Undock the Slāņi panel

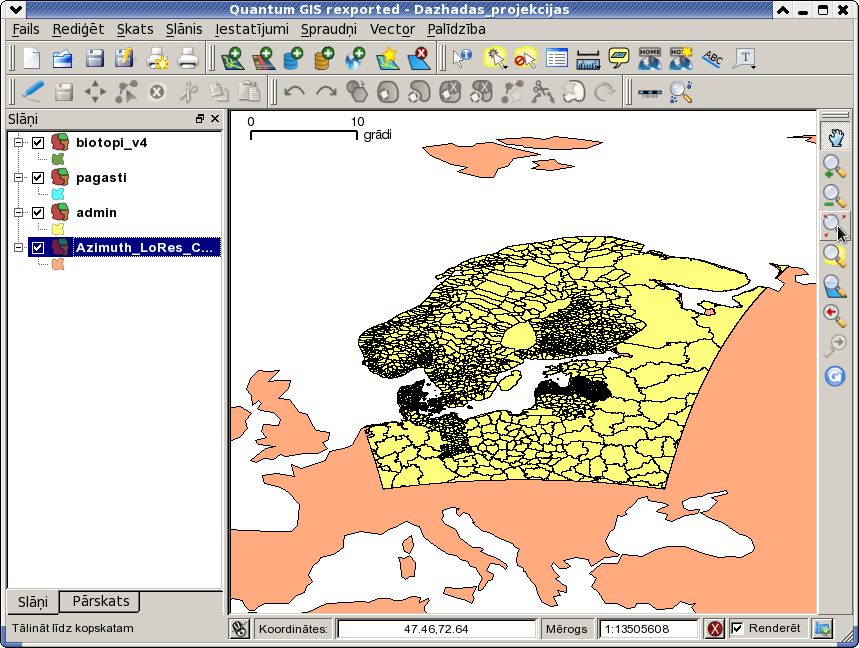[200, 119]
